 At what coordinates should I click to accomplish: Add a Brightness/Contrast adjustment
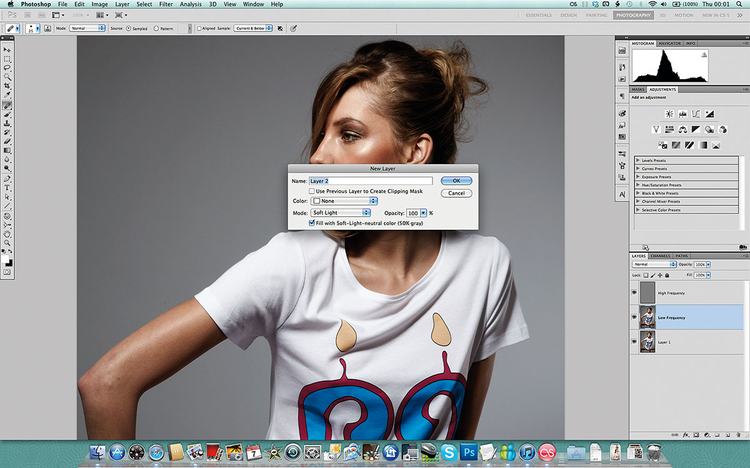pos(669,114)
